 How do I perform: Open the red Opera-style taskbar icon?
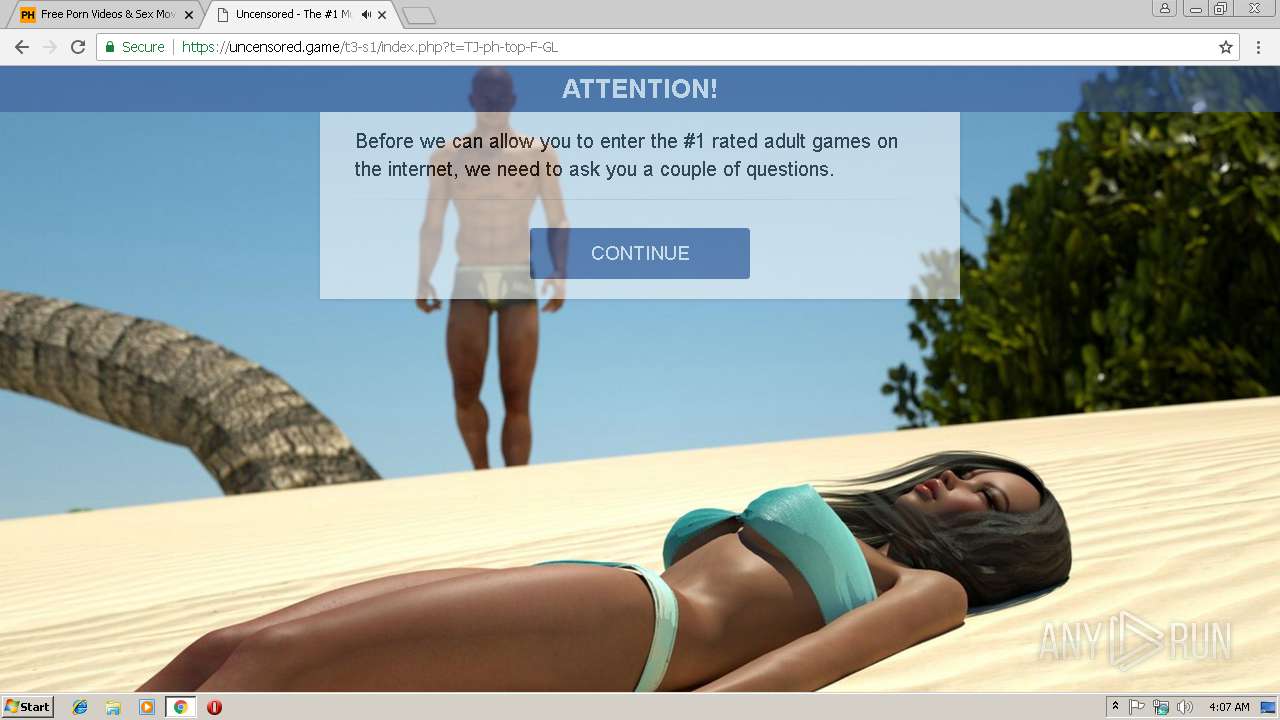pos(214,707)
